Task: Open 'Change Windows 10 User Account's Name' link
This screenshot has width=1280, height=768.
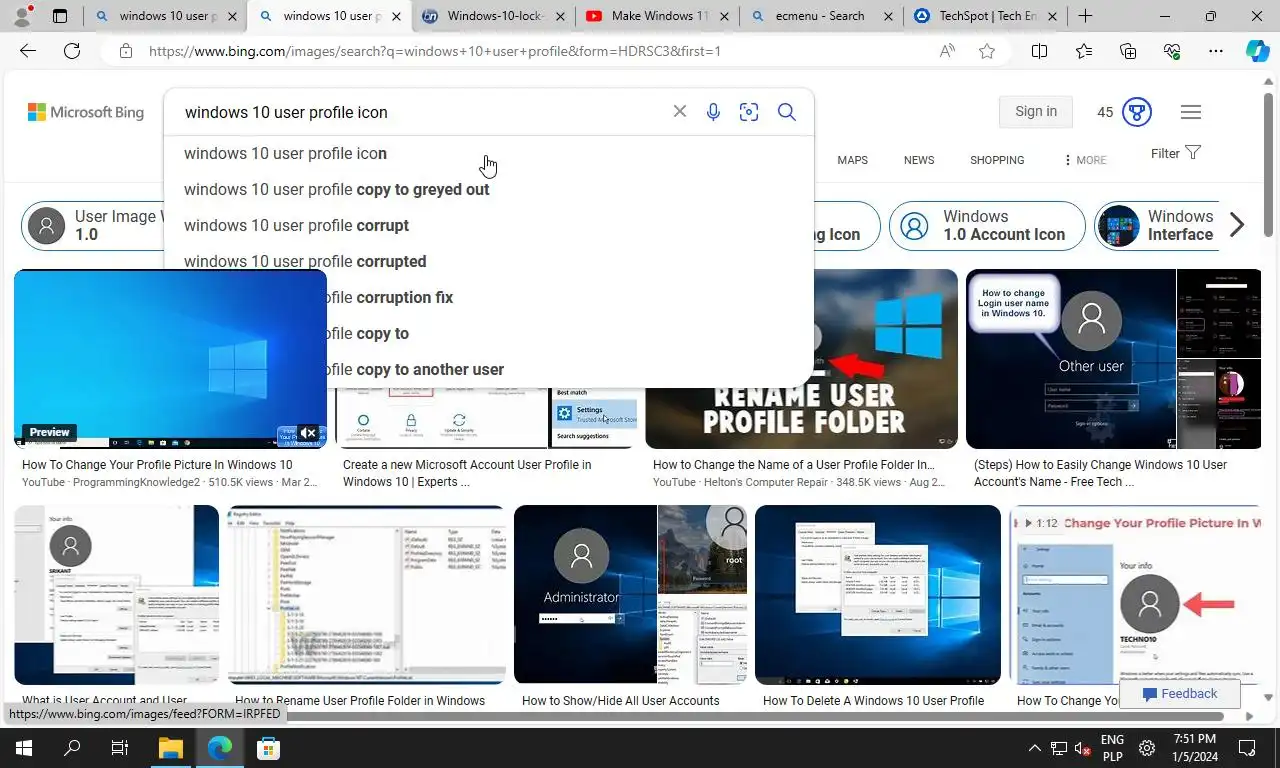Action: point(1100,473)
